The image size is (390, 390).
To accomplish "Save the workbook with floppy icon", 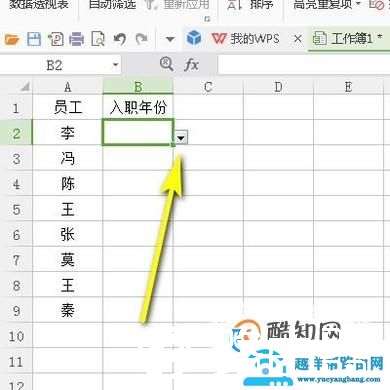I will 34,39.
